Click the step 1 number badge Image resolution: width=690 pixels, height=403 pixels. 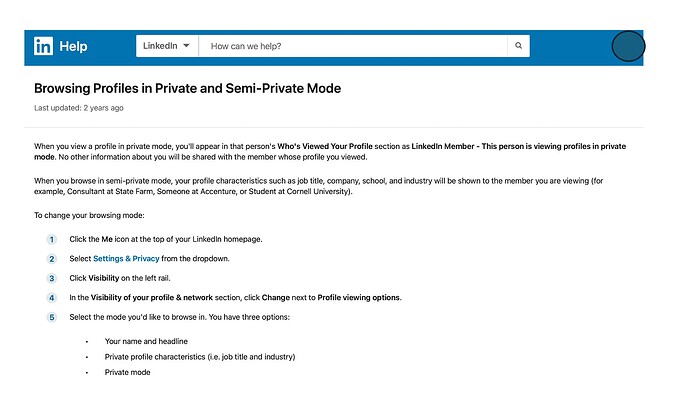52,240
